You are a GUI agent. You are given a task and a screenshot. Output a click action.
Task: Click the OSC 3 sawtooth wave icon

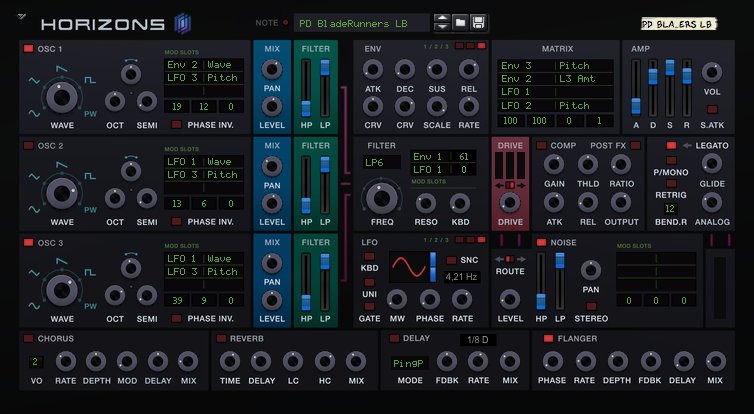62,263
